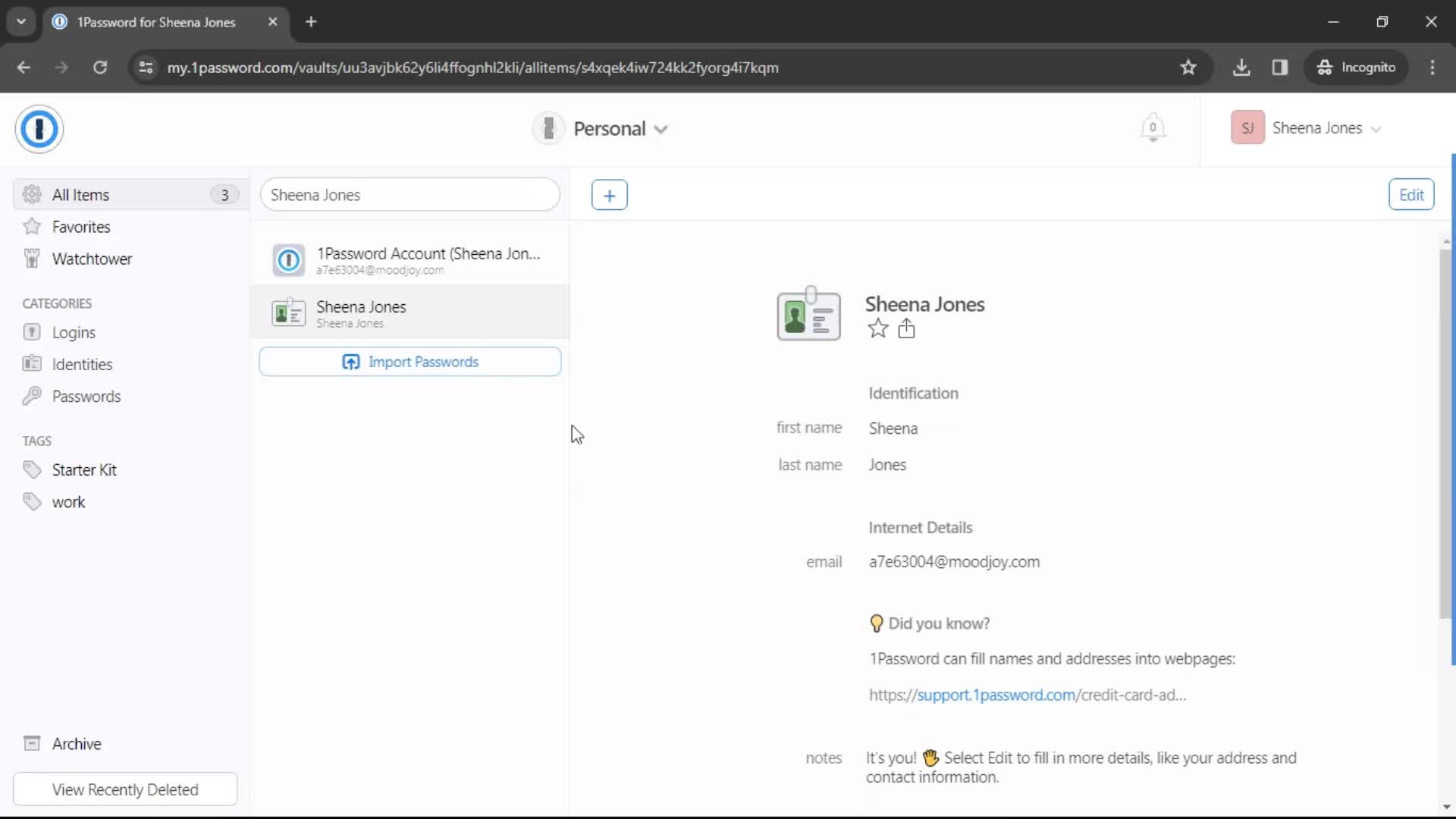Viewport: 1456px width, 819px height.
Task: Select Sheena Jones identity item in list
Action: (x=410, y=312)
